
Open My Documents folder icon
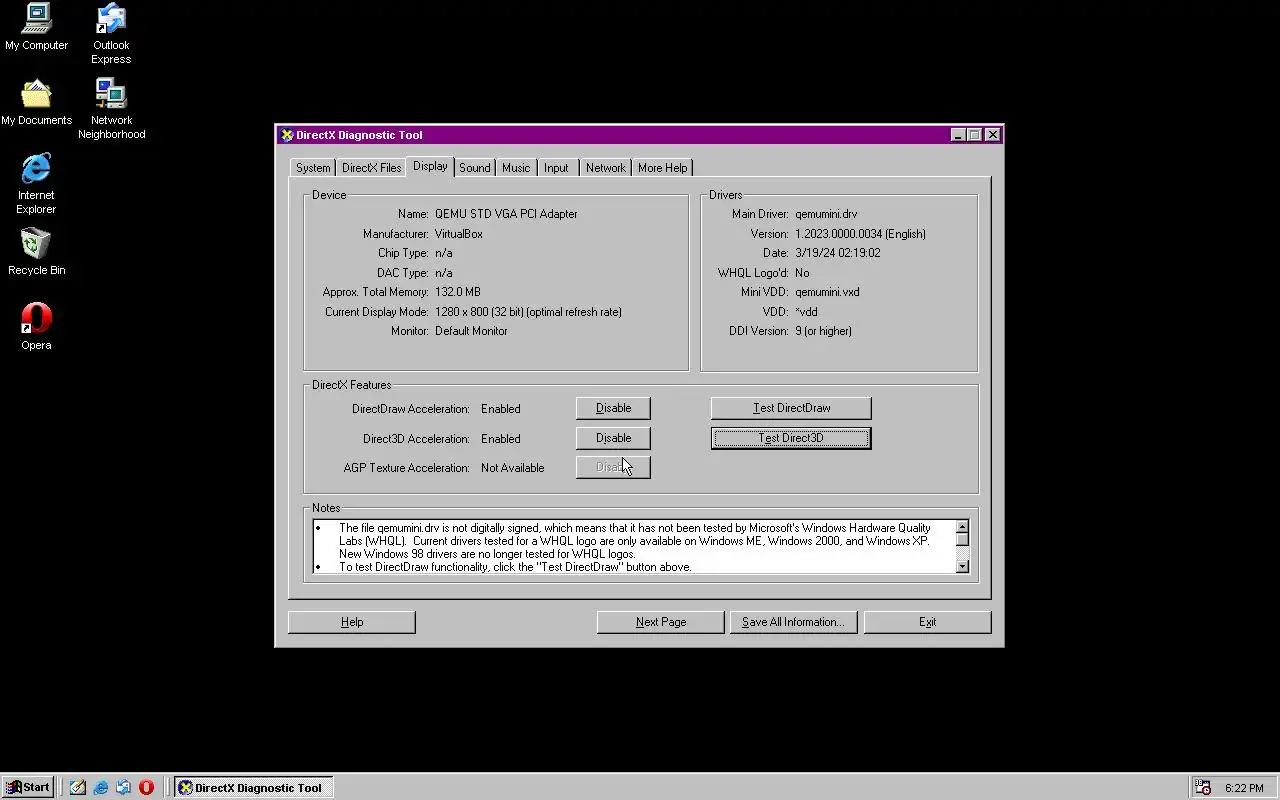[36, 102]
